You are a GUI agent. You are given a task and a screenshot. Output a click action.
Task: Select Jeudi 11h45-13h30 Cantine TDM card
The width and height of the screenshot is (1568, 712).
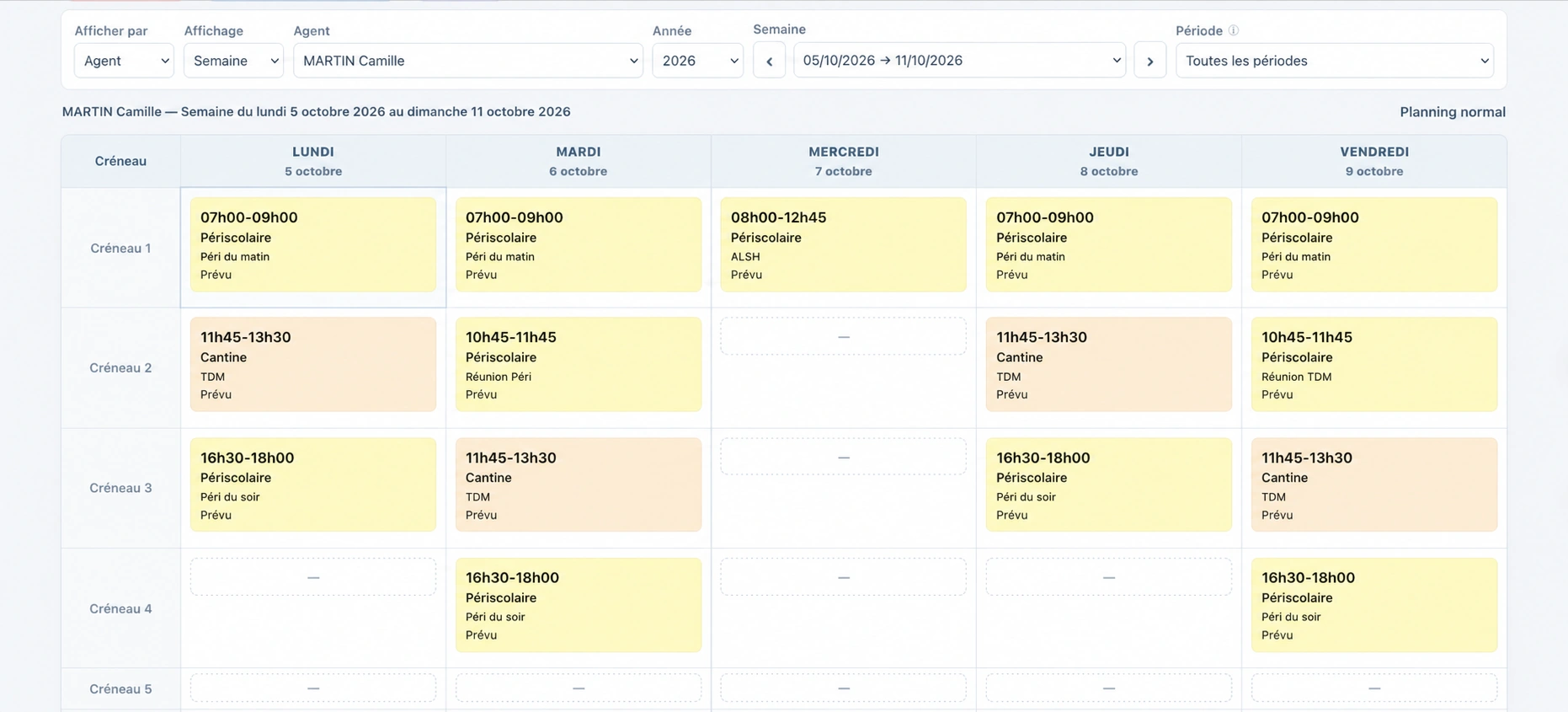pos(1109,365)
